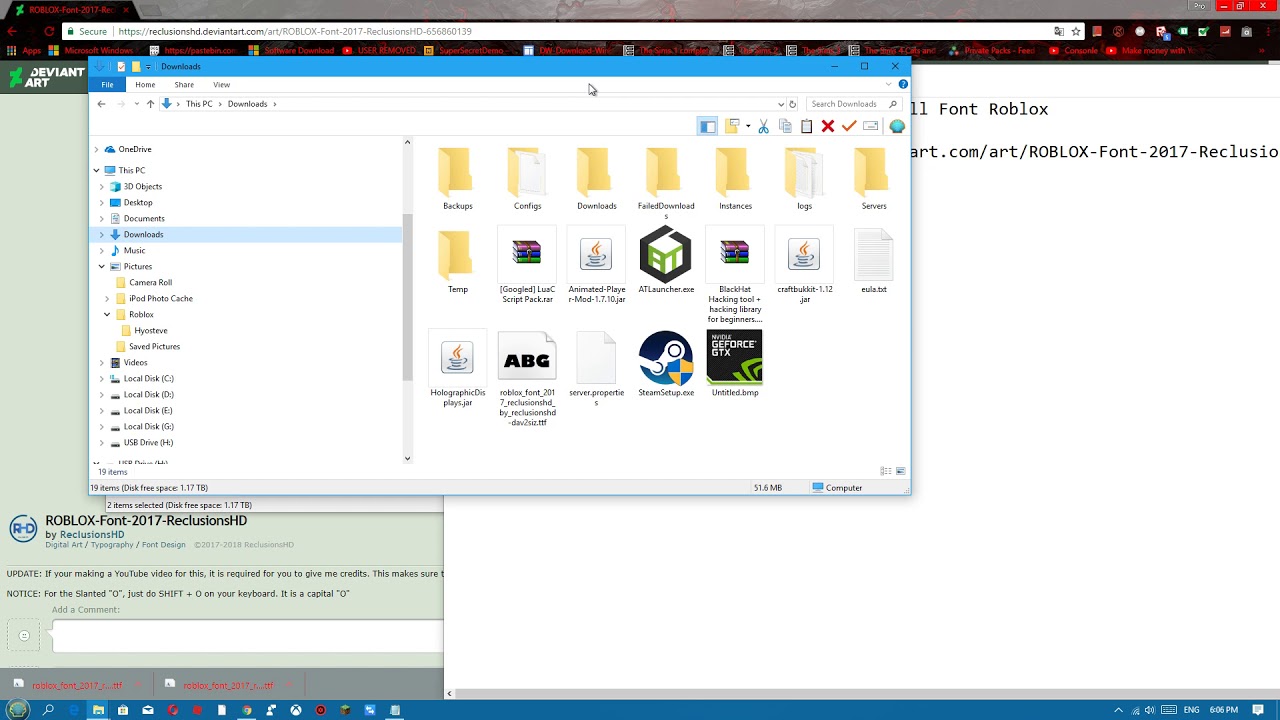Open Font Design category link
Screen dimensions: 1280x720
[163, 545]
